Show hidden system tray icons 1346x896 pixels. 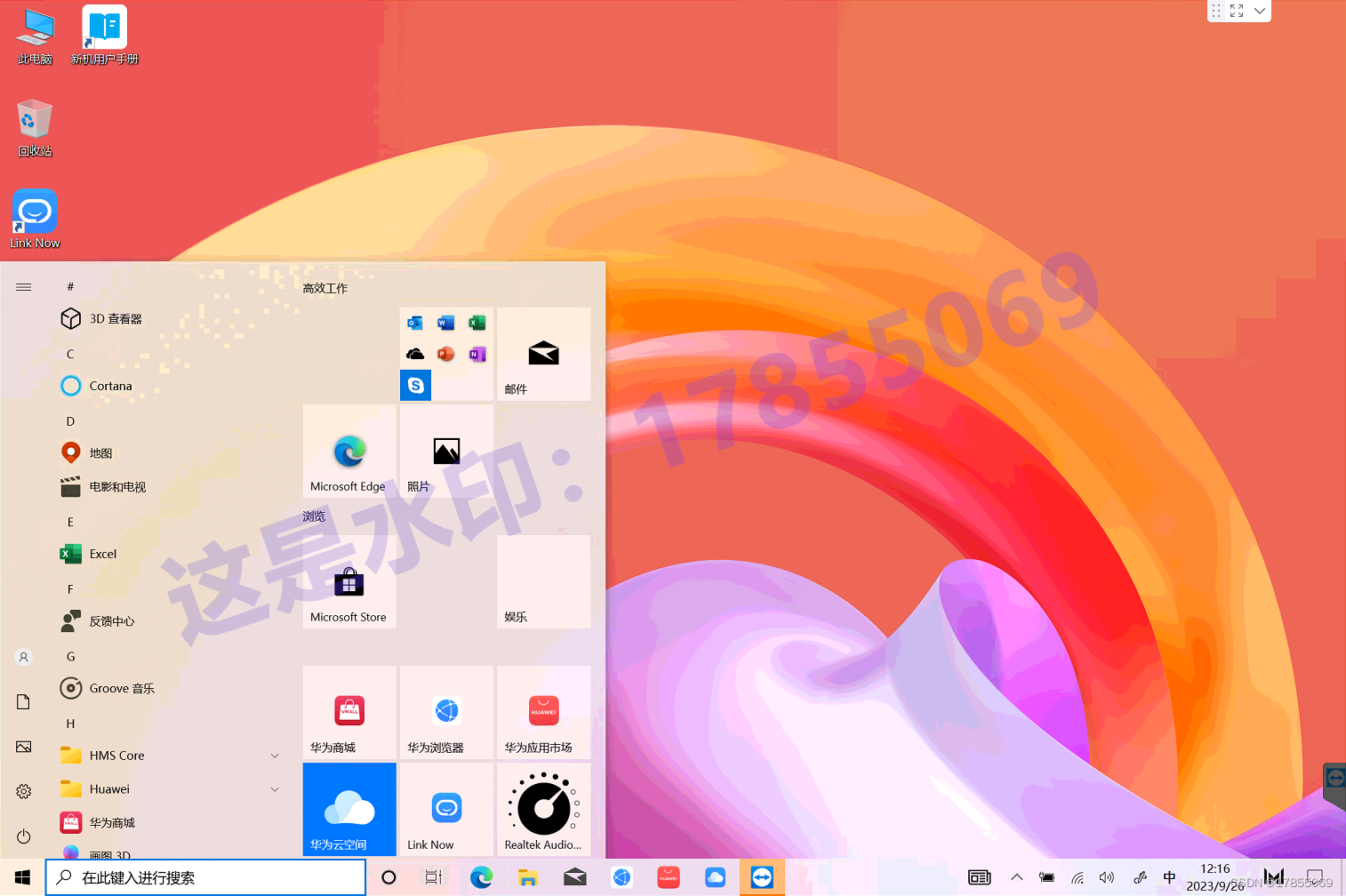click(1017, 877)
